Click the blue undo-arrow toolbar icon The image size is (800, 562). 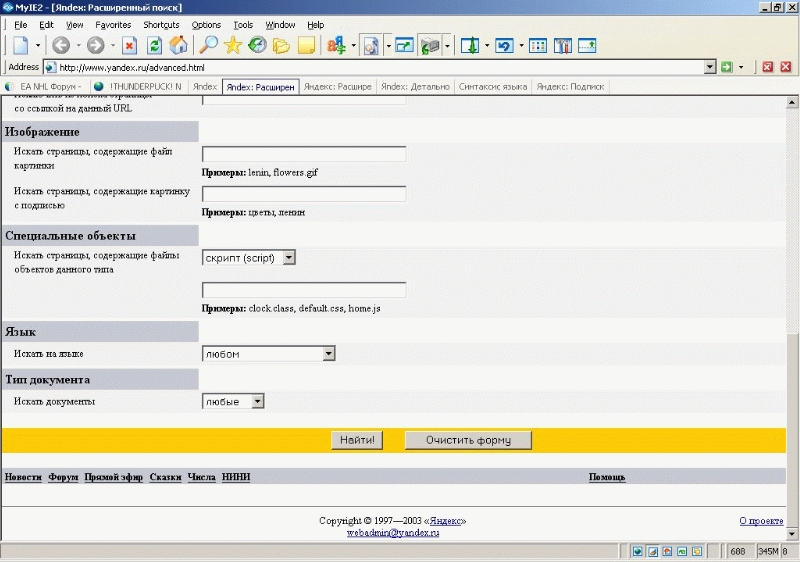tap(504, 45)
